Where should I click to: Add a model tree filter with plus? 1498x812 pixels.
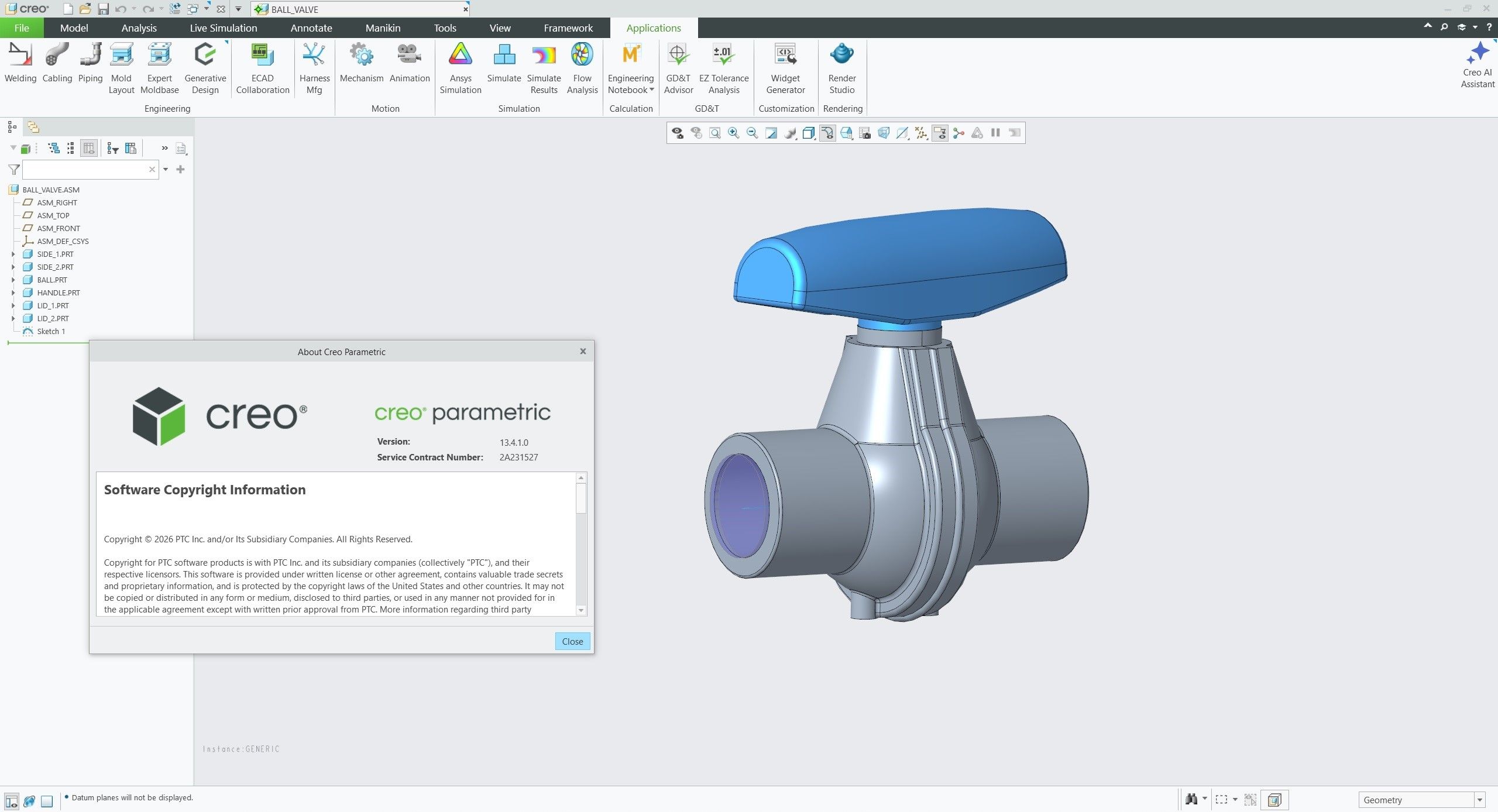pos(180,170)
